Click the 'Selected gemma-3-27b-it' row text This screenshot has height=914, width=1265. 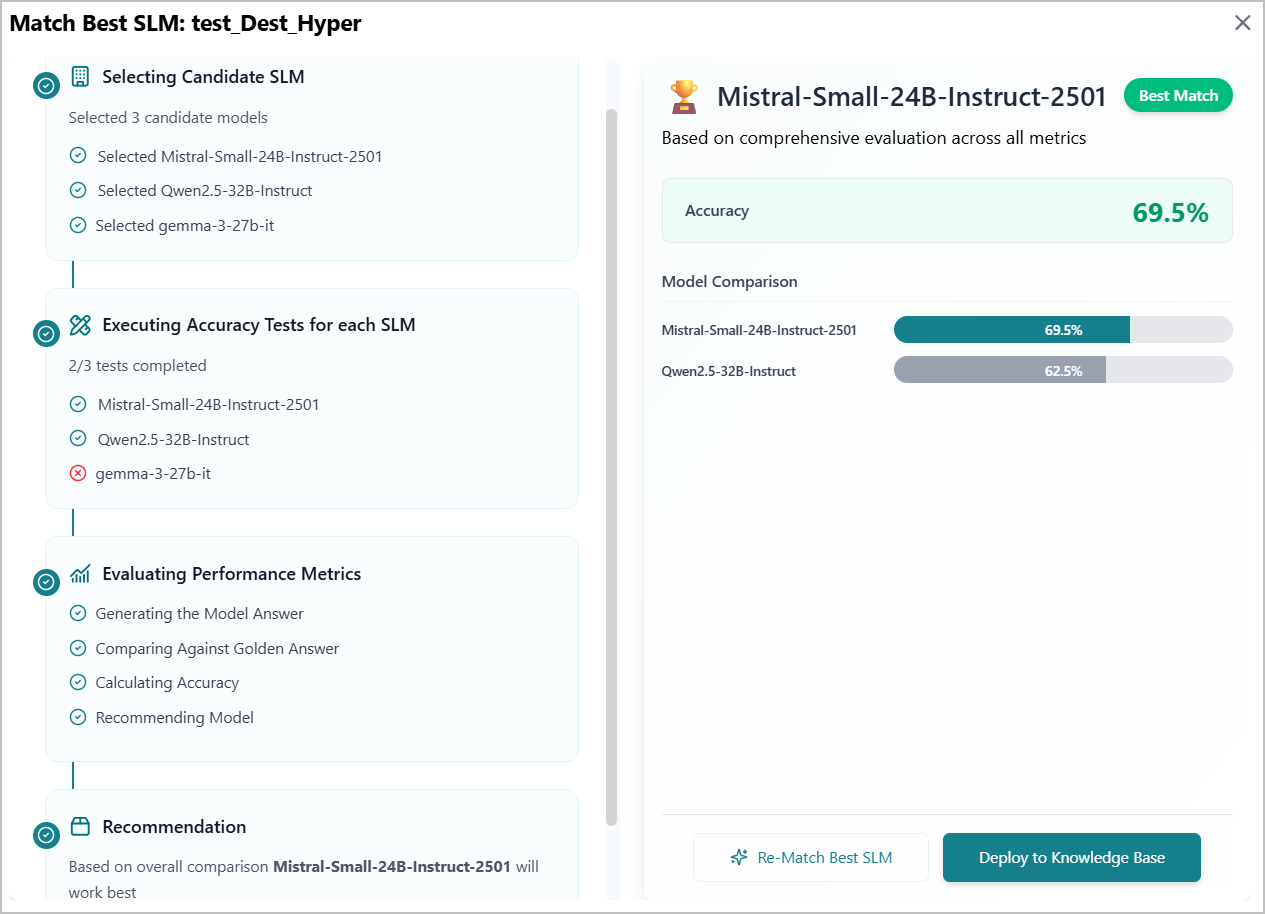tap(185, 225)
